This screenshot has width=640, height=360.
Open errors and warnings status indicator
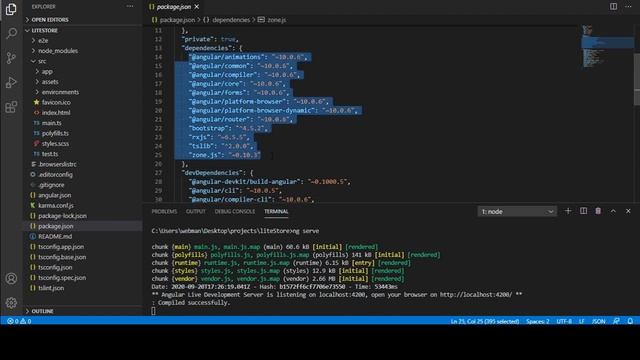click(x=19, y=321)
